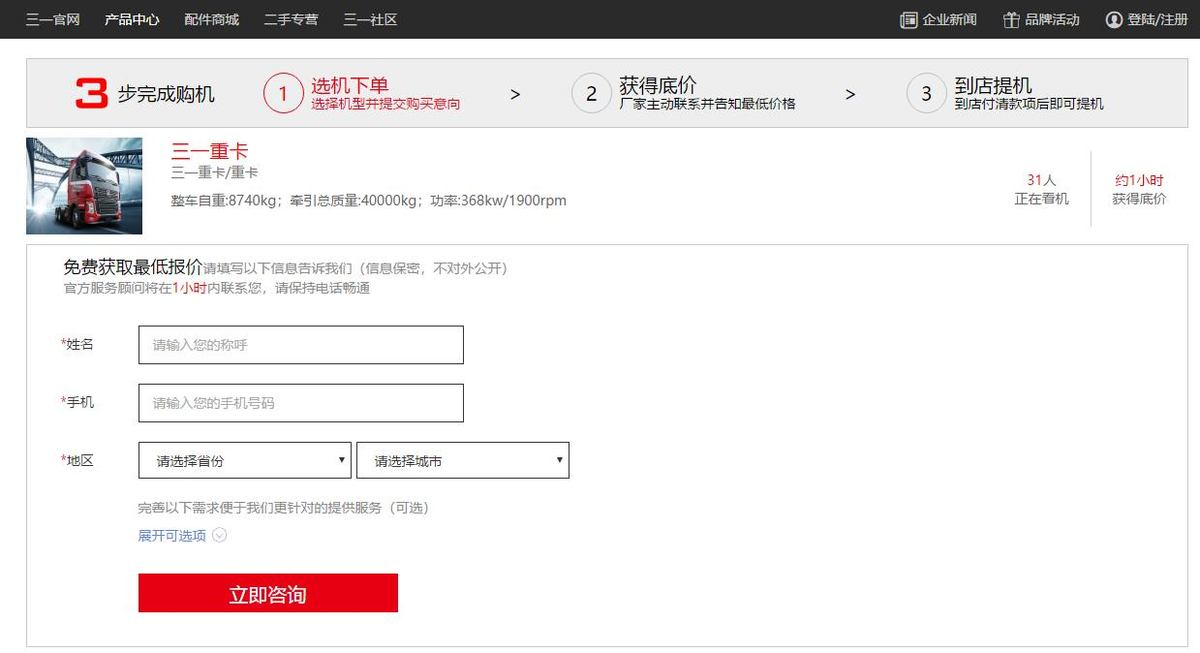Viewport: 1200px width, 653px height.
Task: Click the step 1 circle icon
Action: click(x=283, y=94)
